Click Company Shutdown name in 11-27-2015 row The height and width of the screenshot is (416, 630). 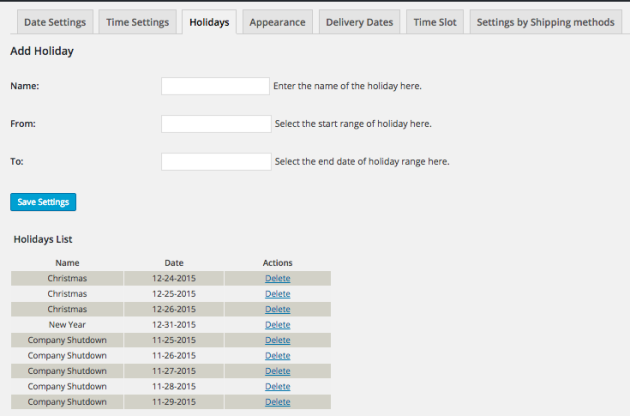67,371
